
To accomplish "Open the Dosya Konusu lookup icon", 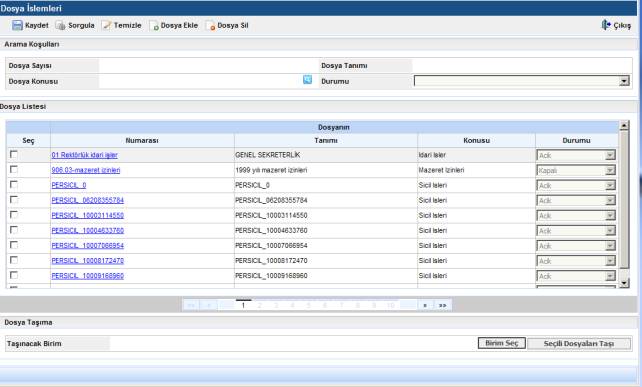I will pos(307,79).
